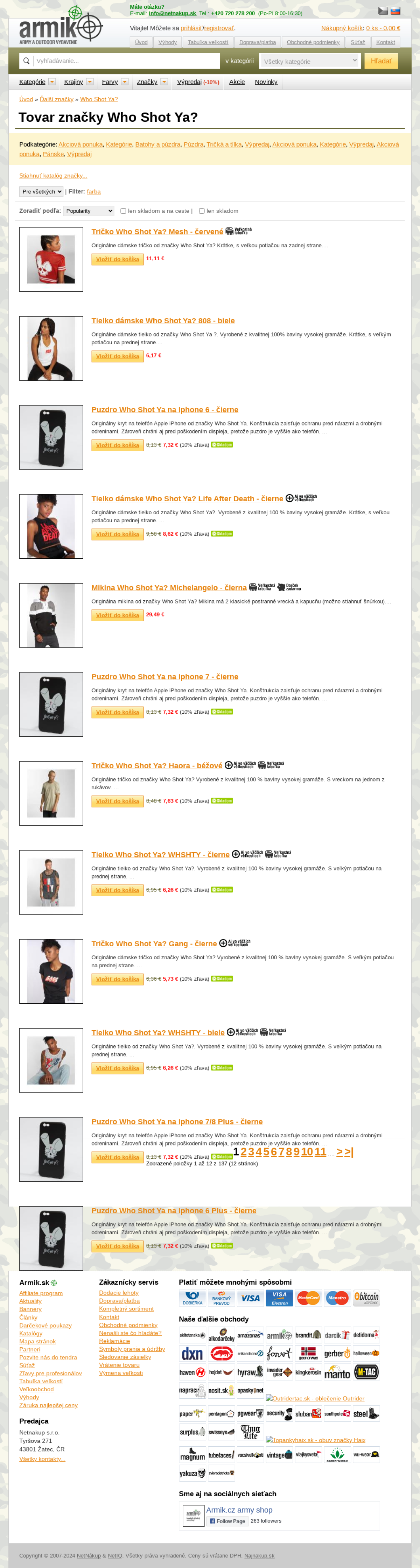Open the Thug Life shop logo
The width and height of the screenshot is (420, 1568).
pyautogui.click(x=250, y=1432)
